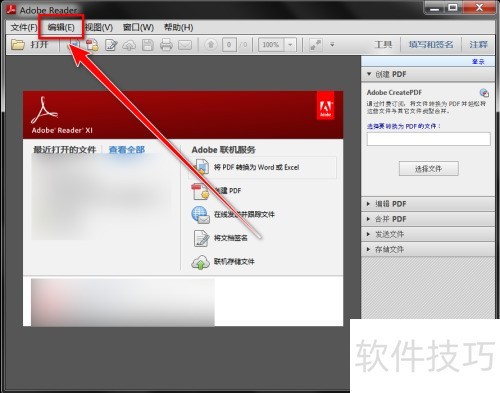Click the 登录 sign-in link
Viewport: 500px width, 393px height.
478,61
